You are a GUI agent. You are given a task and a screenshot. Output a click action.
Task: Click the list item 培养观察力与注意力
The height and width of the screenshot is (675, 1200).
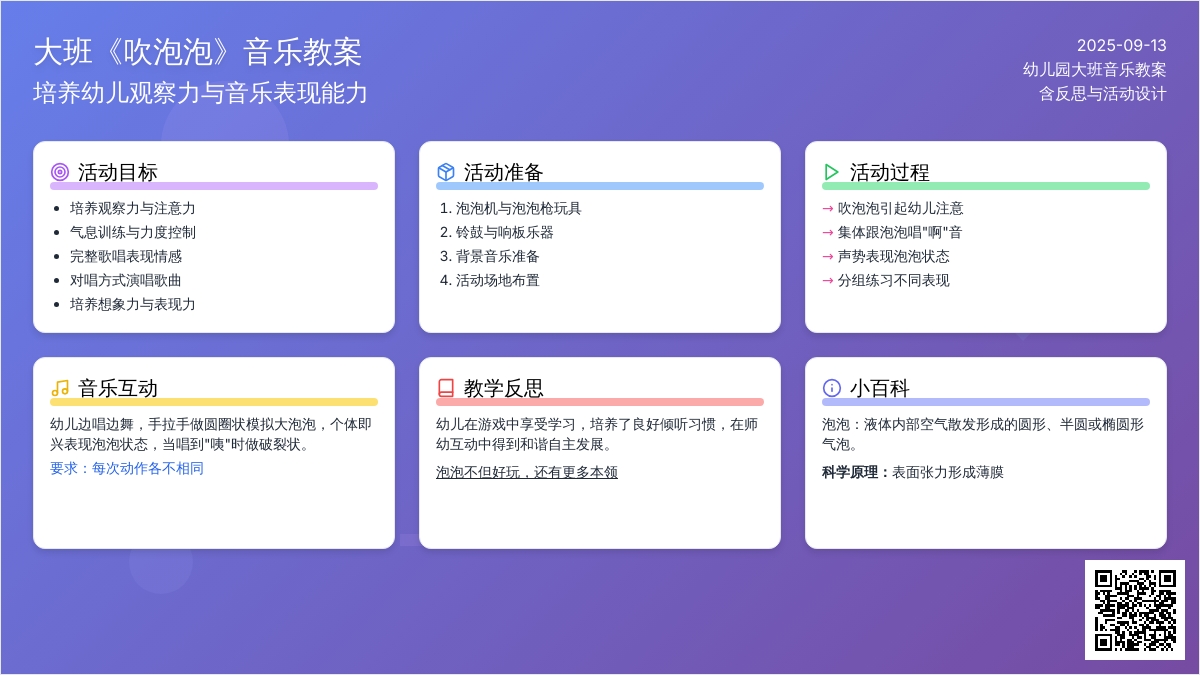132,208
